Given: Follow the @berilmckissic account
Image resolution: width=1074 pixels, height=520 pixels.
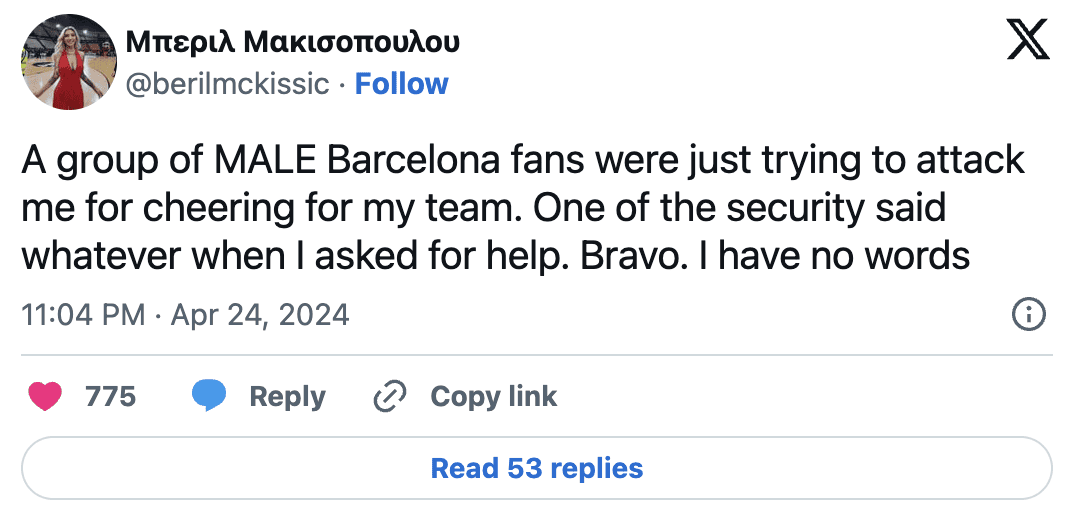Looking at the screenshot, I should 402,84.
